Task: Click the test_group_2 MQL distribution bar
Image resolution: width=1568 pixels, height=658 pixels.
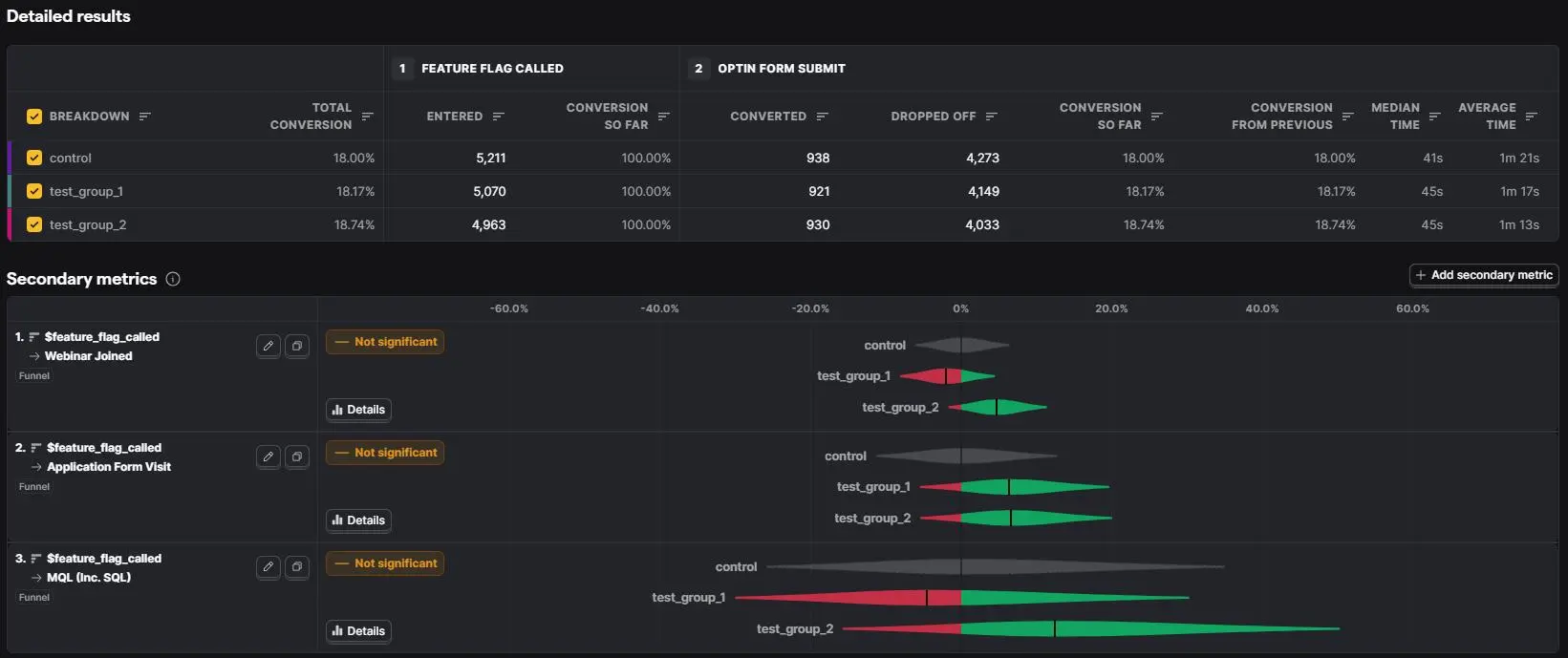Action: pyautogui.click(x=1091, y=628)
